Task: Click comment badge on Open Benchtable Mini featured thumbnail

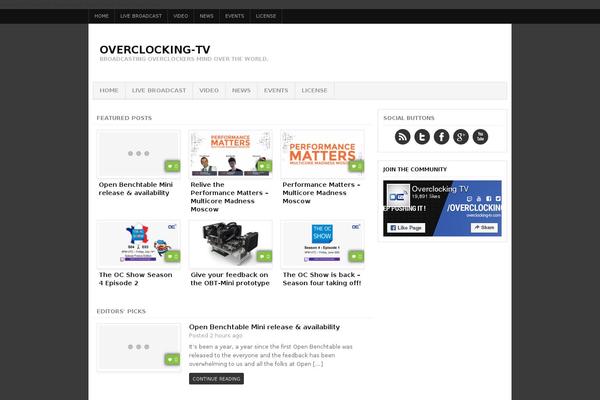Action: 172,166
